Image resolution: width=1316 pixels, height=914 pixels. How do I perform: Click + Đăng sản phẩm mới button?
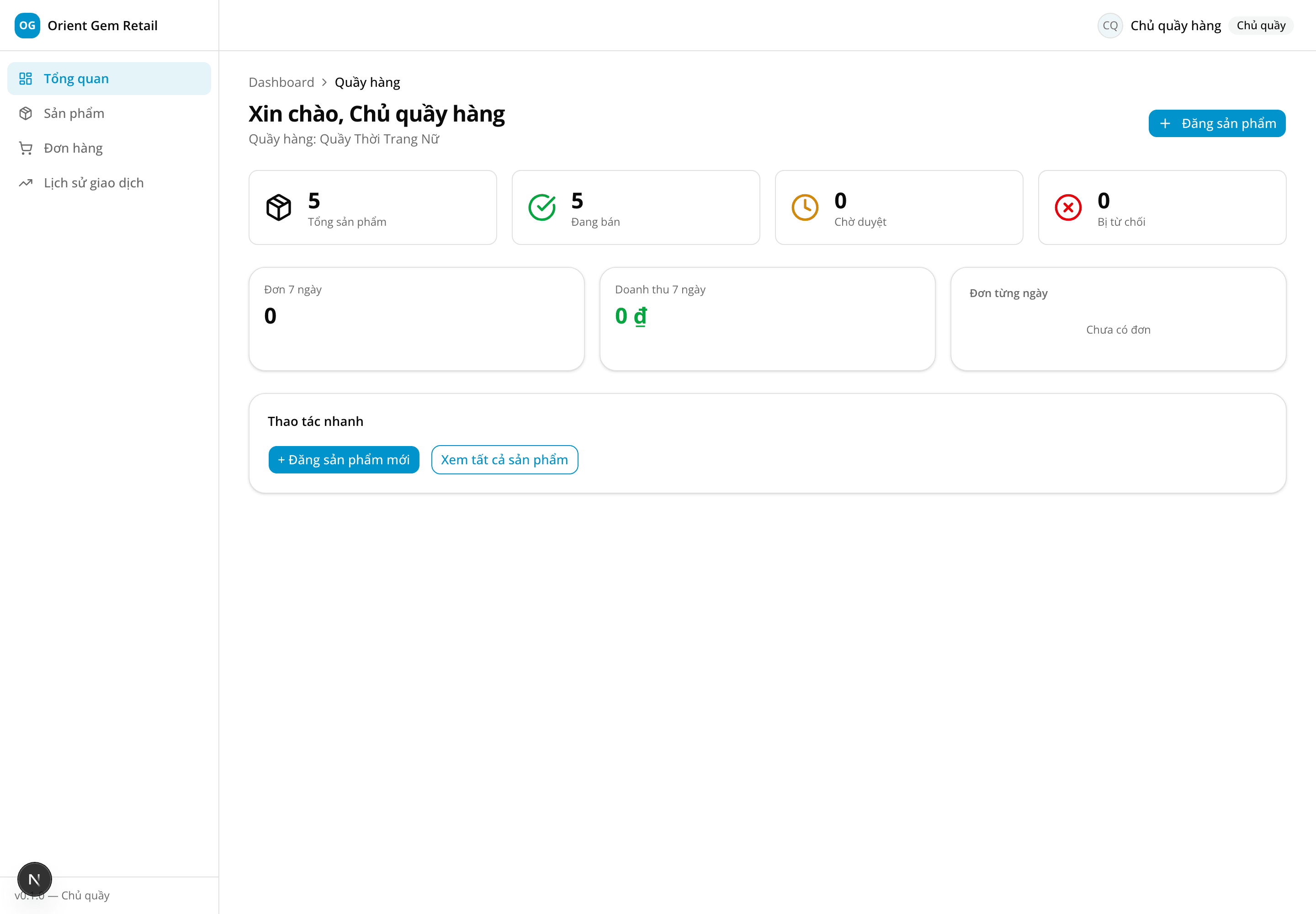pos(344,460)
